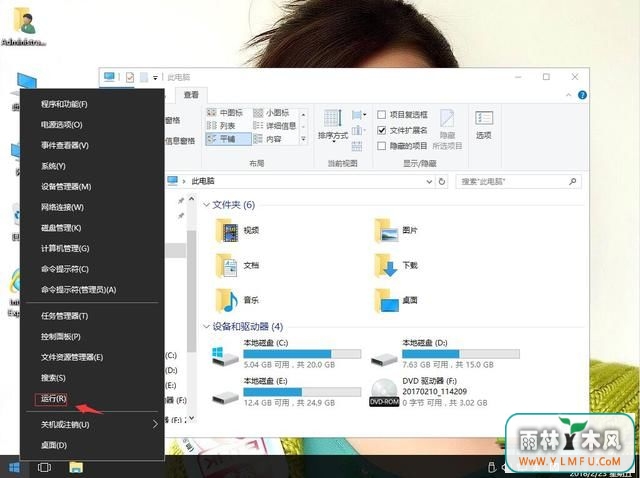Viewport: 640px width, 478px height.
Task: Choose 中图标 layout option
Action: pos(225,113)
